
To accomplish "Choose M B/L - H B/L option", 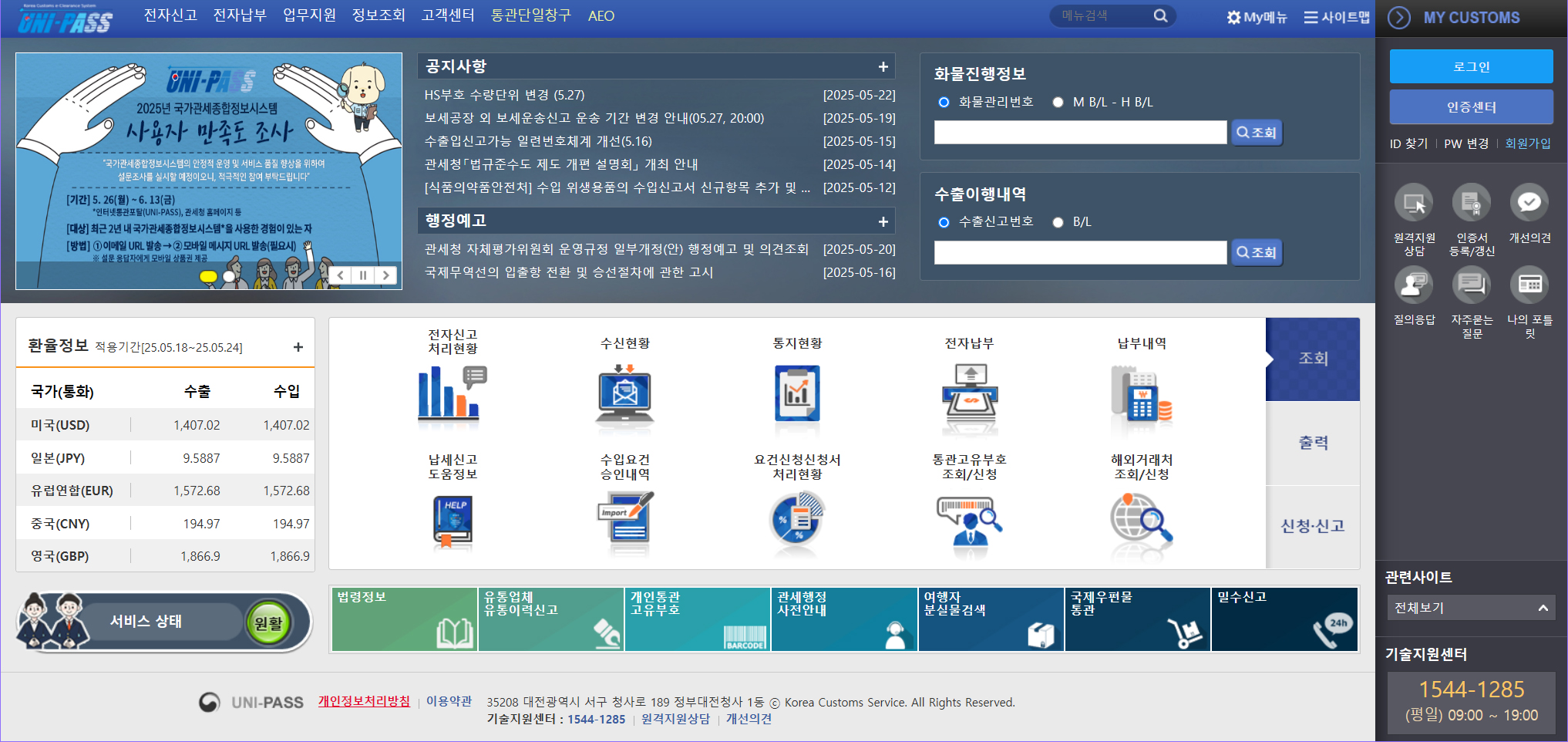I will (1058, 101).
